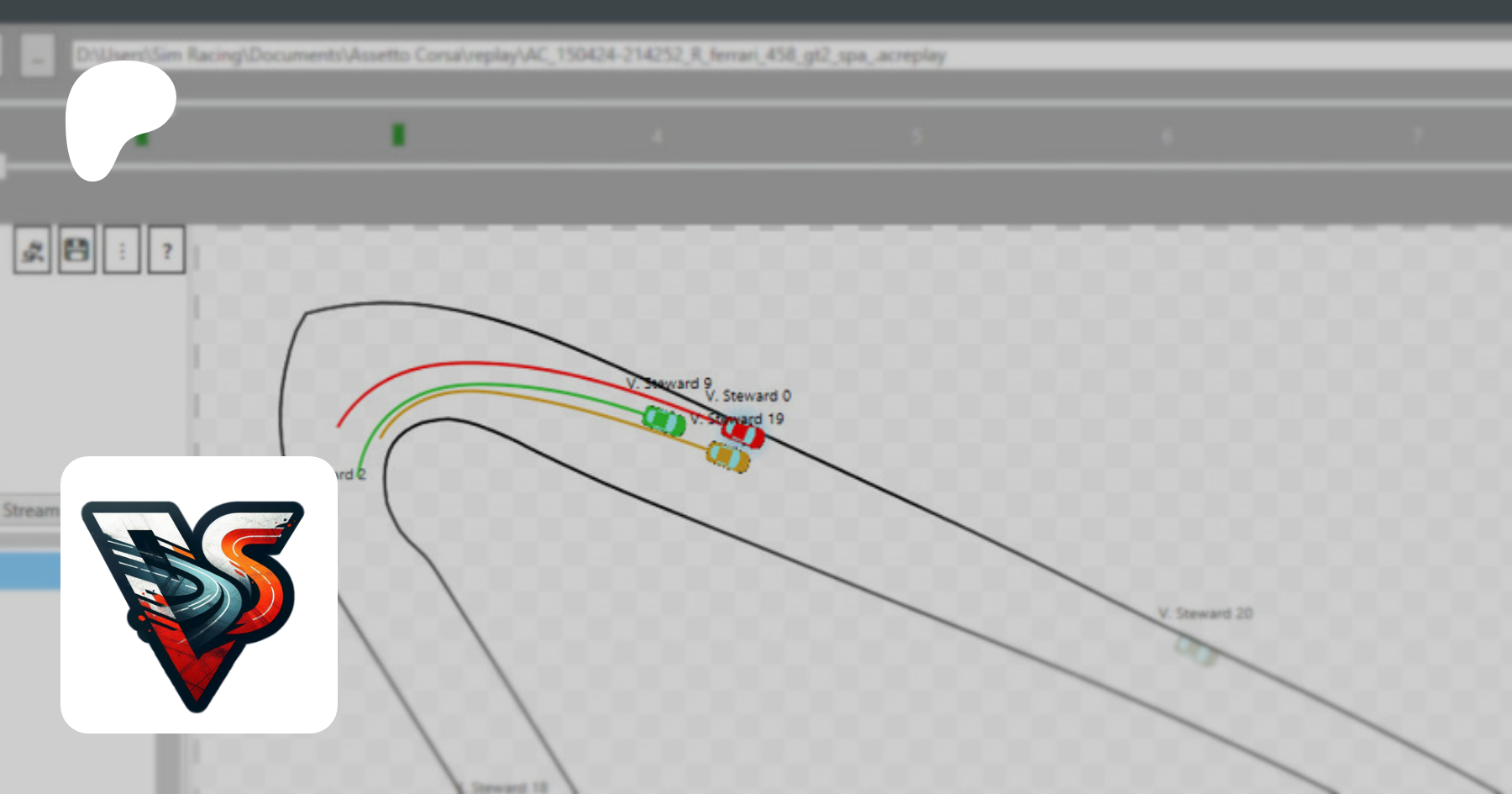
Task: Select the green car on the track
Action: (x=664, y=420)
